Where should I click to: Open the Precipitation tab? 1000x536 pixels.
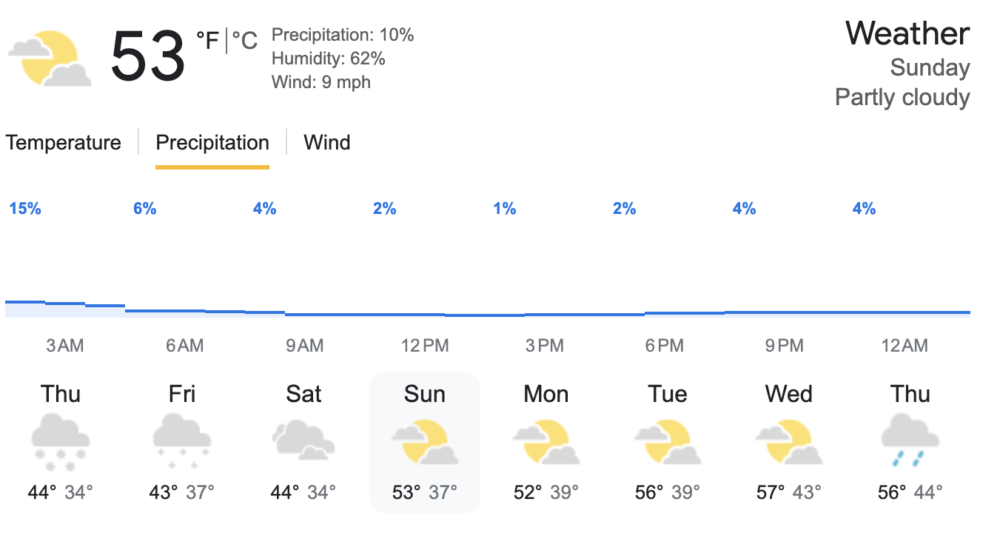pos(212,143)
